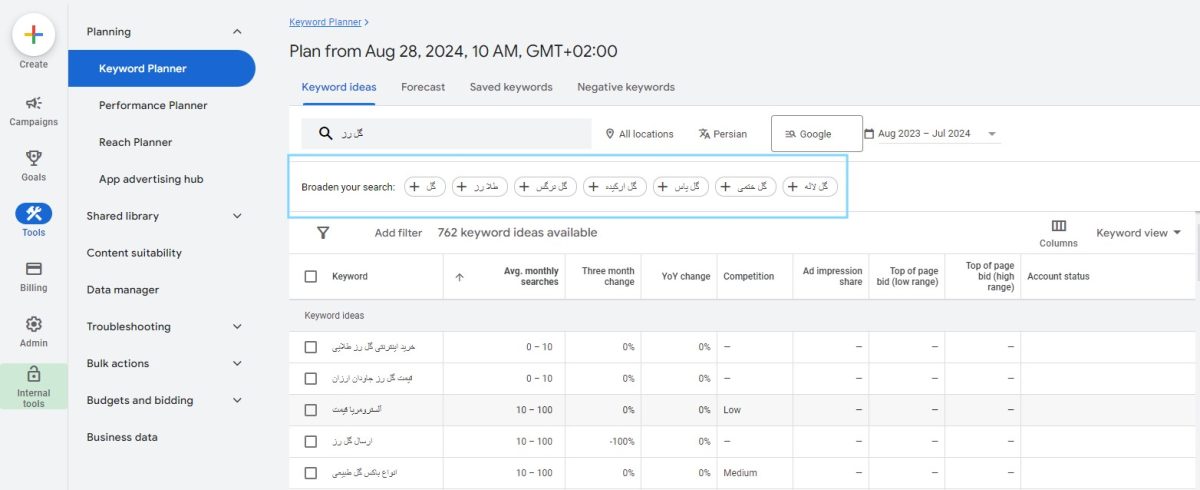Sort by YoY change column
This screenshot has width=1200, height=490.
point(686,276)
